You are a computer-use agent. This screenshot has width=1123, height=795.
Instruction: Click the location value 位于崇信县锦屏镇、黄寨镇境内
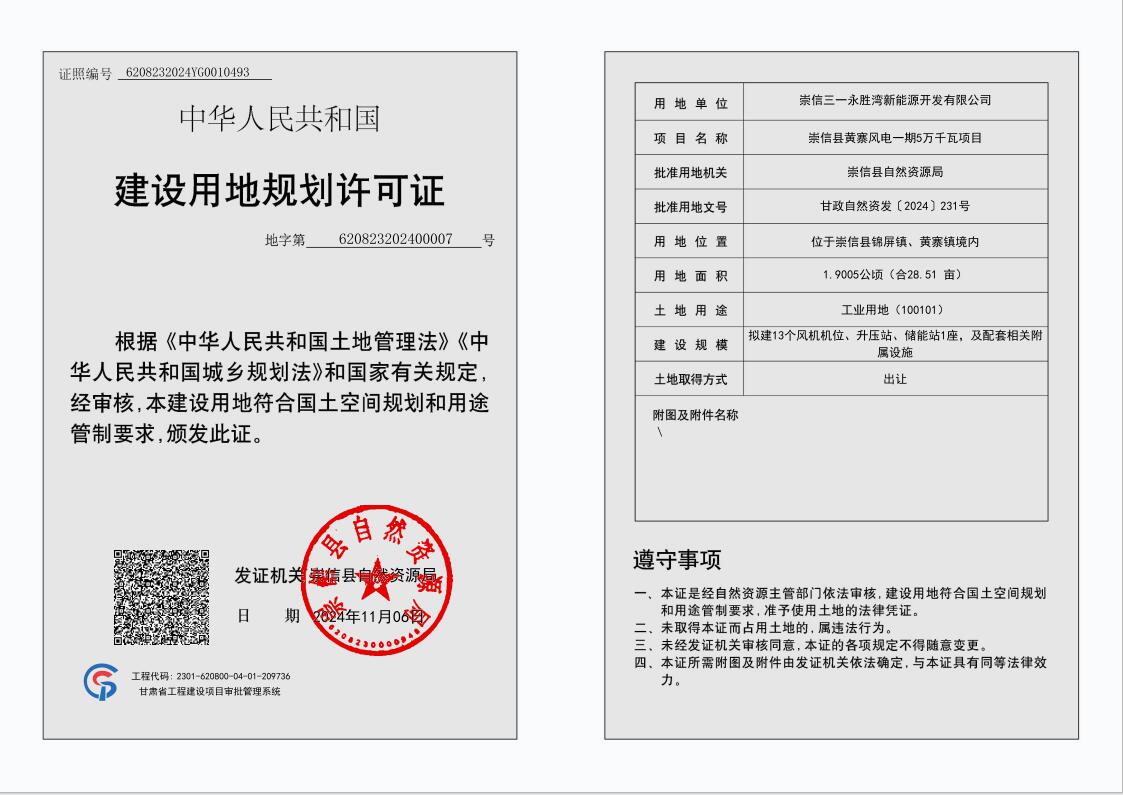[895, 241]
